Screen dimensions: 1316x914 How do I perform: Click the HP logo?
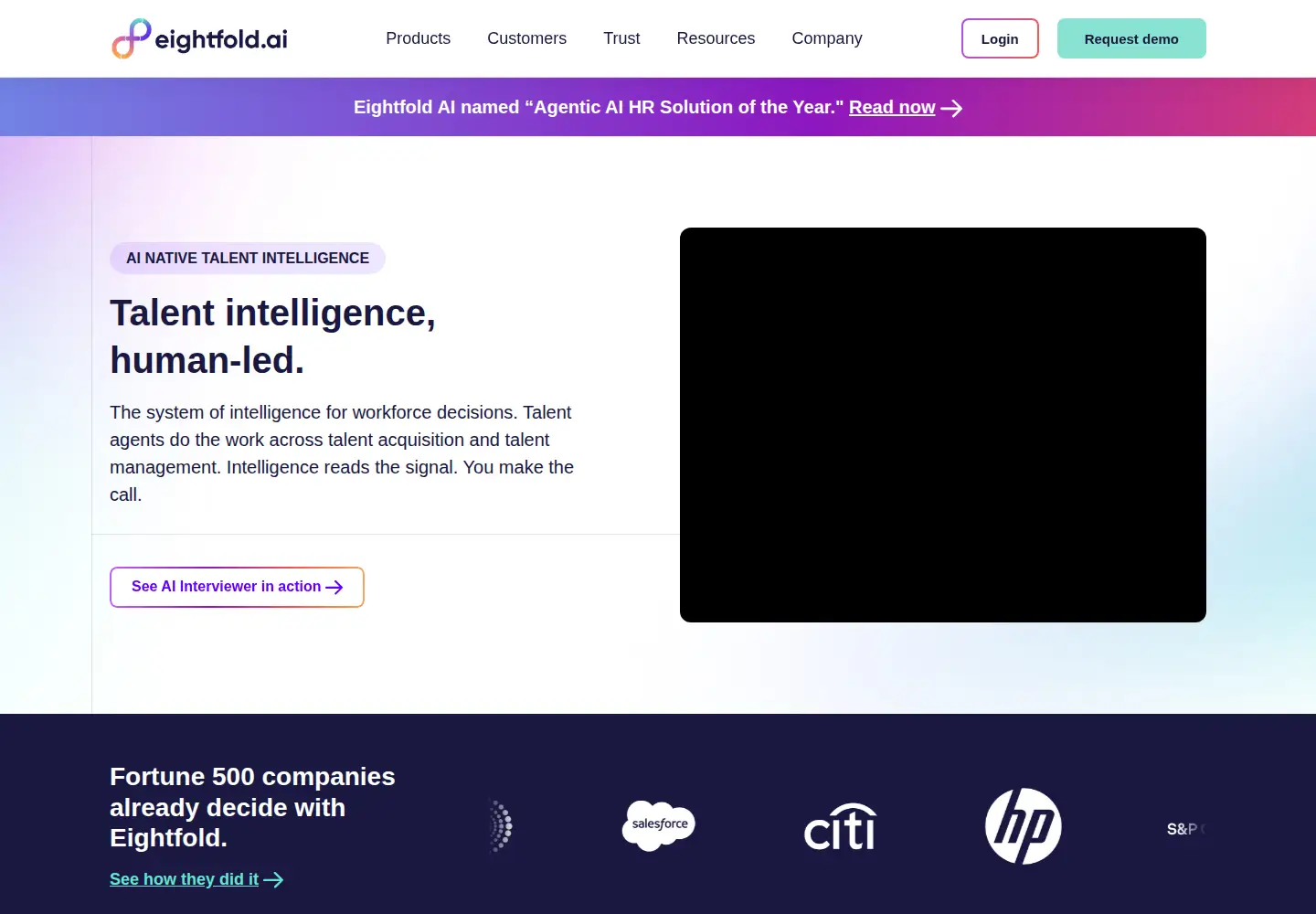tap(1024, 826)
